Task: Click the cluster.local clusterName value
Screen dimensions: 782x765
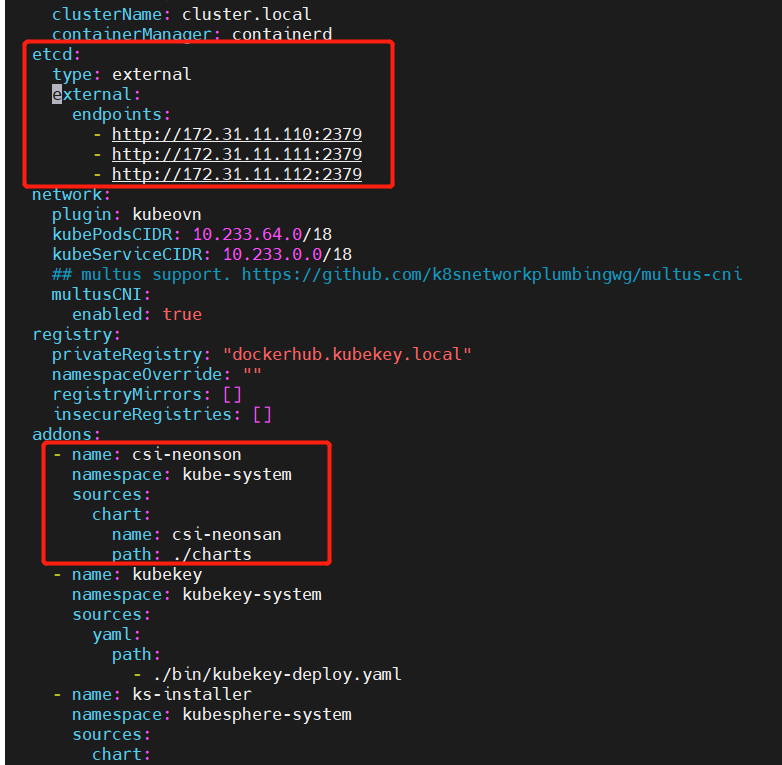Action: [x=246, y=14]
